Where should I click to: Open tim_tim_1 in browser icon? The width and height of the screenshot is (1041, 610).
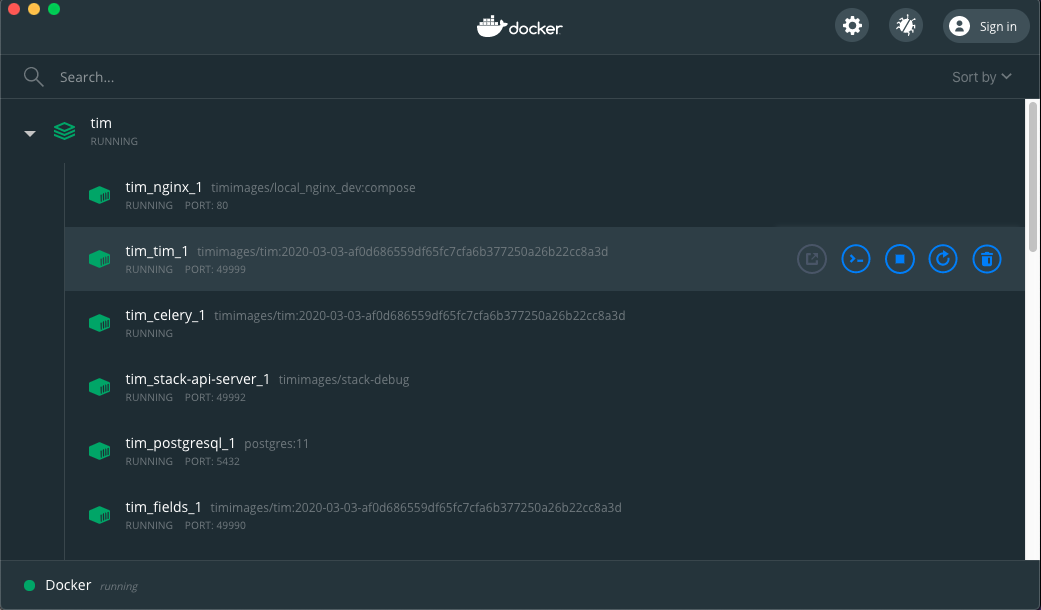pos(812,259)
